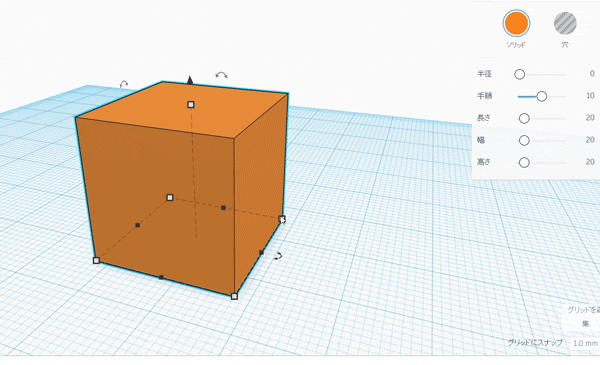Click the white height handle on cube top
This screenshot has width=600, height=365.
coord(191,104)
